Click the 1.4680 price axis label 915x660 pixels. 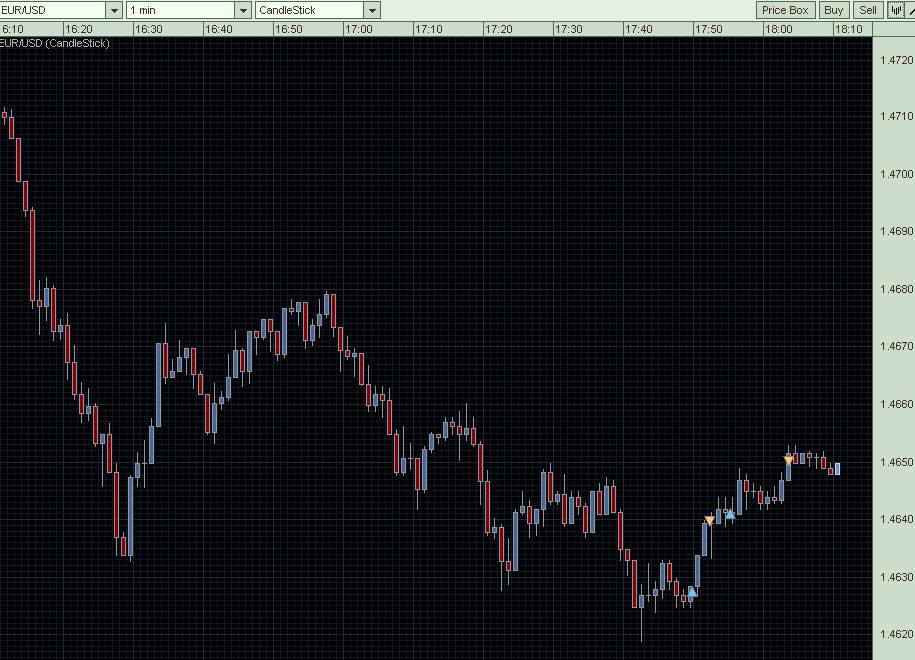[896, 289]
